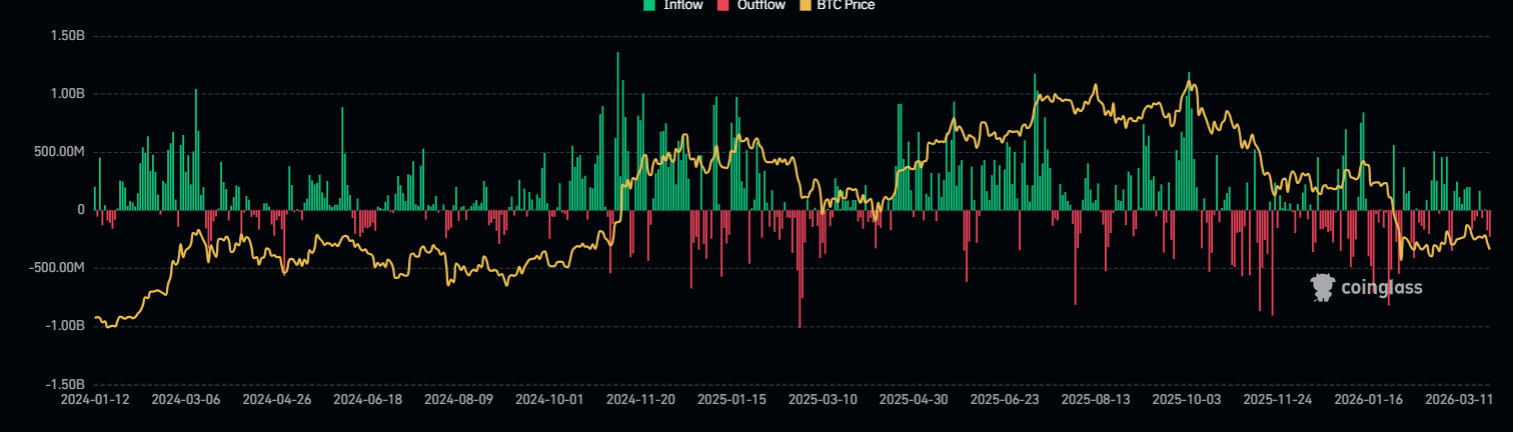Click the 2024-11-20 x-axis date label

[x=641, y=399]
